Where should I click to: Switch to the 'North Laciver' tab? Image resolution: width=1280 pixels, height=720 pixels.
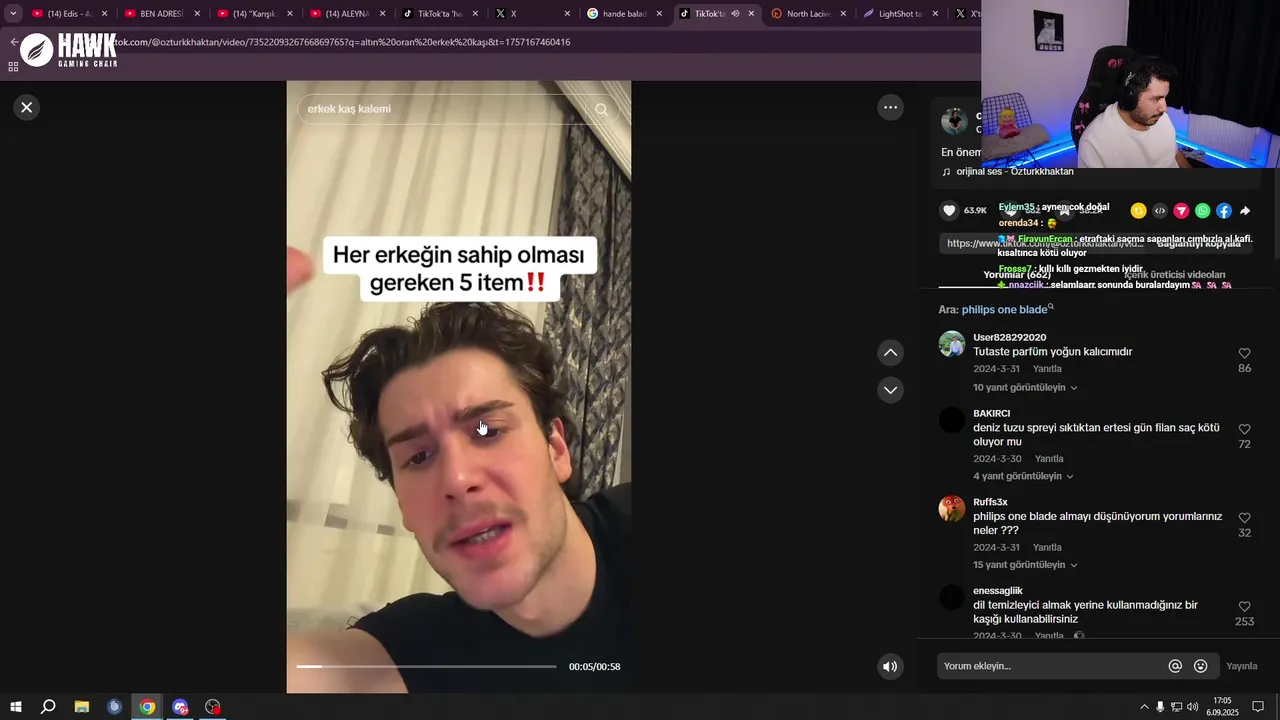click(x=809, y=14)
